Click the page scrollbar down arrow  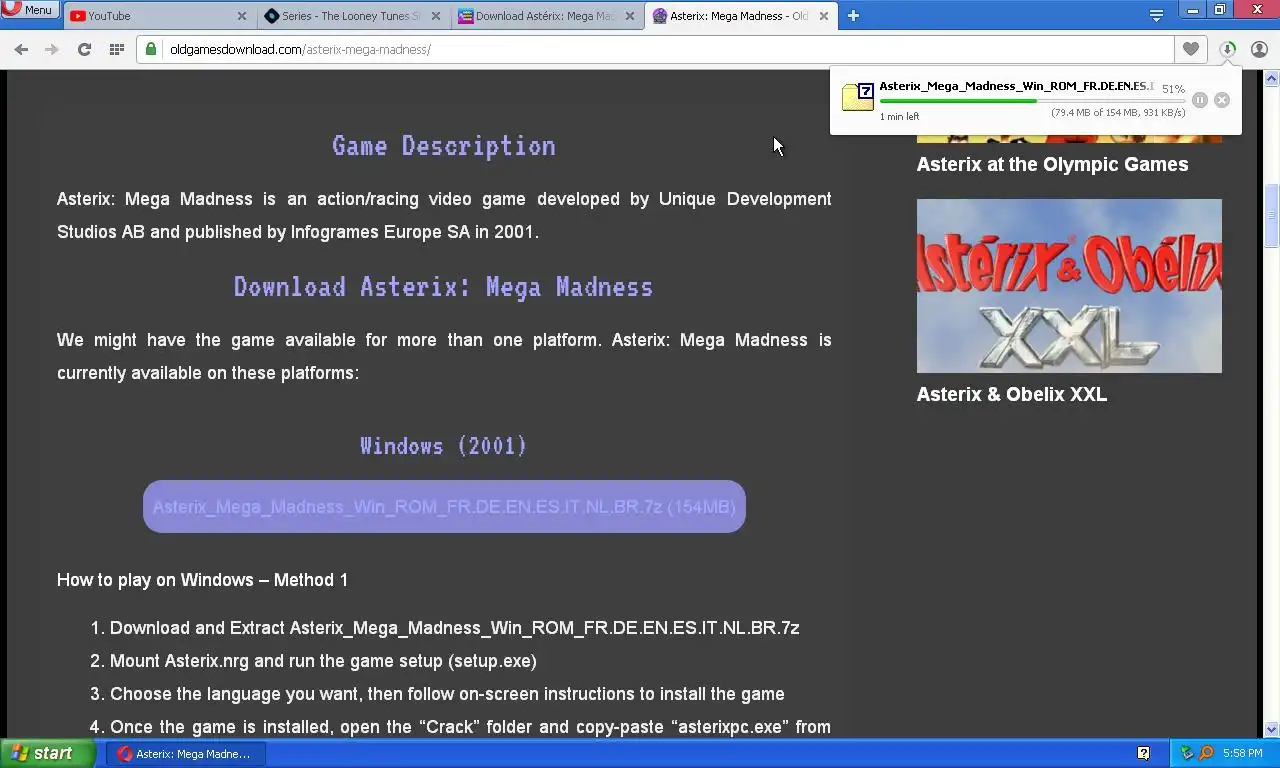click(x=1272, y=729)
